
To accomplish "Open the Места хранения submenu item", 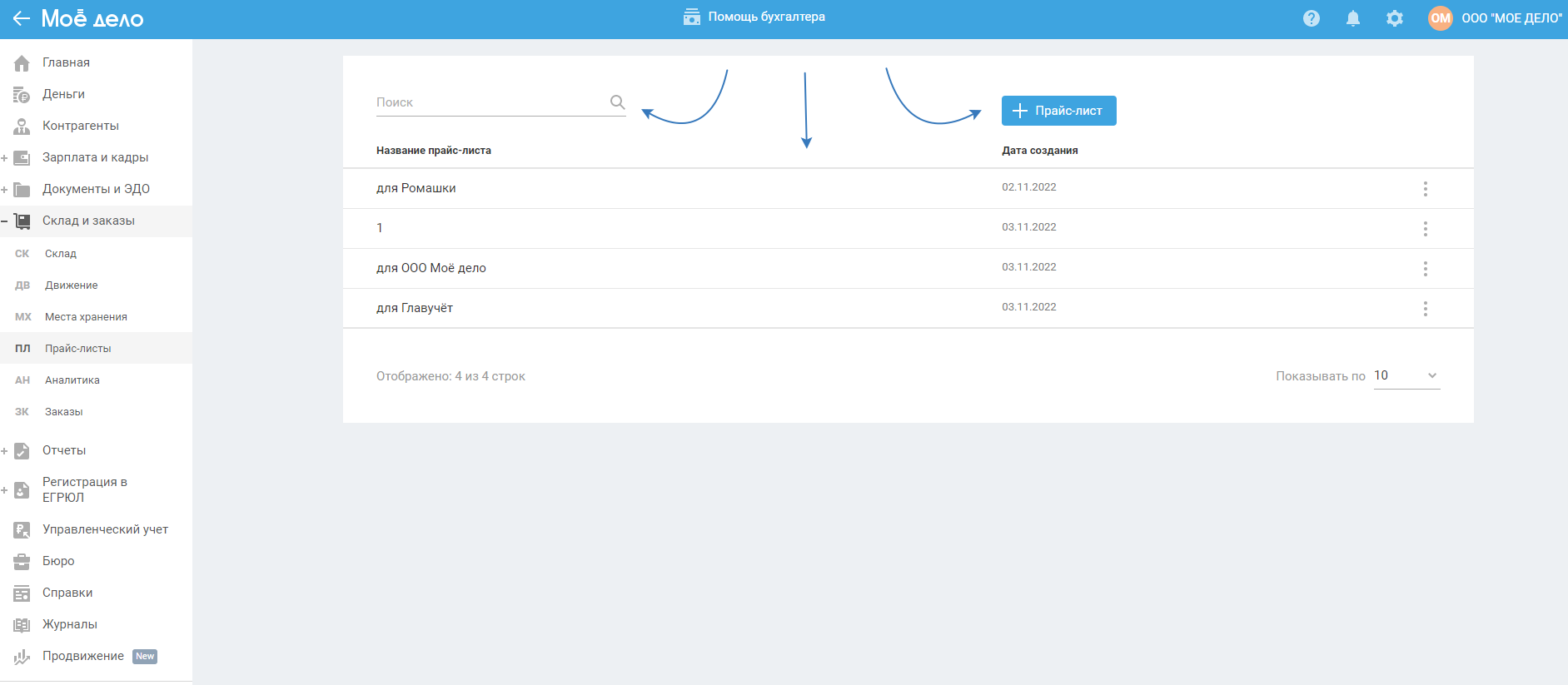I will click(86, 317).
